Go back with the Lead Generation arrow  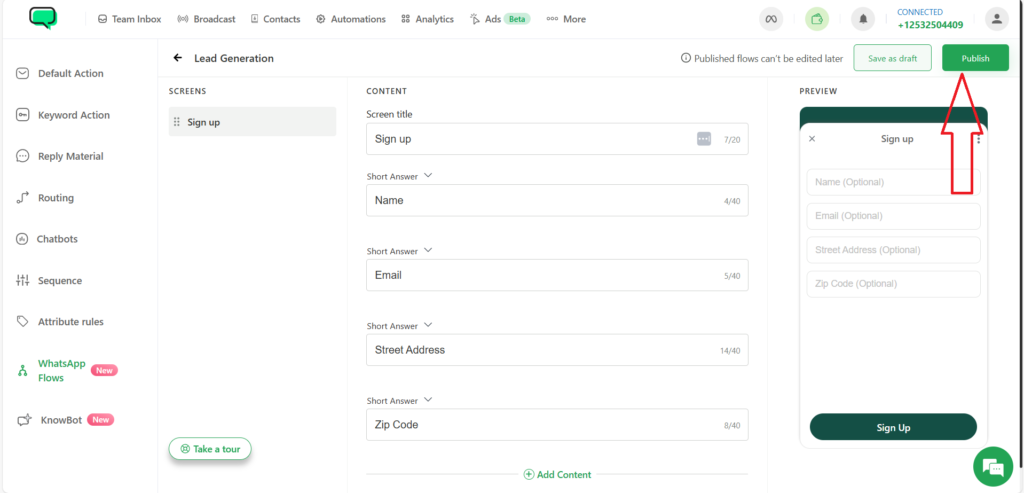(177, 58)
